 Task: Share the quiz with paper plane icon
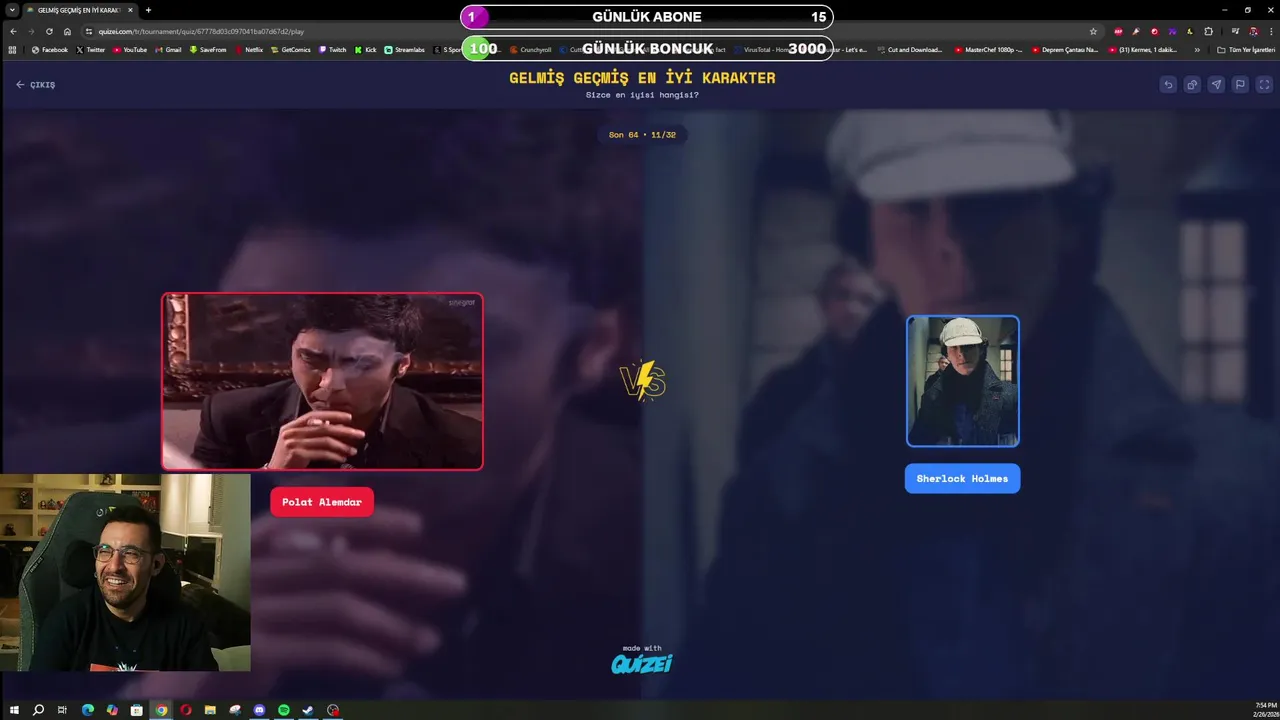pos(1216,85)
